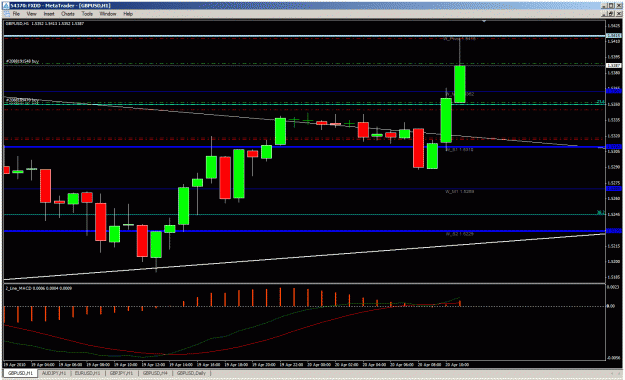Minimize the inner chart window

click(604, 14)
